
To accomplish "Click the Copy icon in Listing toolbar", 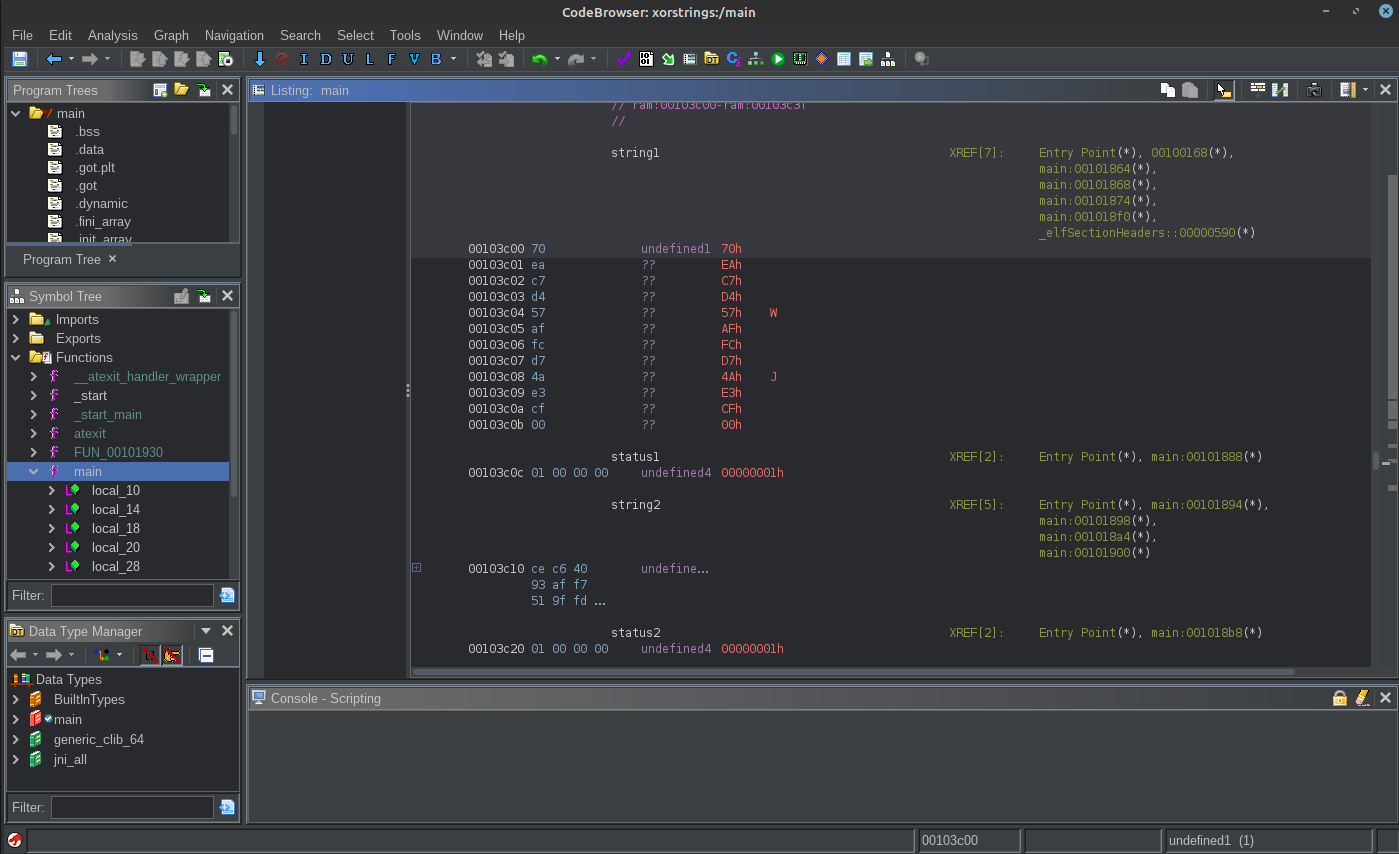I will pos(1167,90).
